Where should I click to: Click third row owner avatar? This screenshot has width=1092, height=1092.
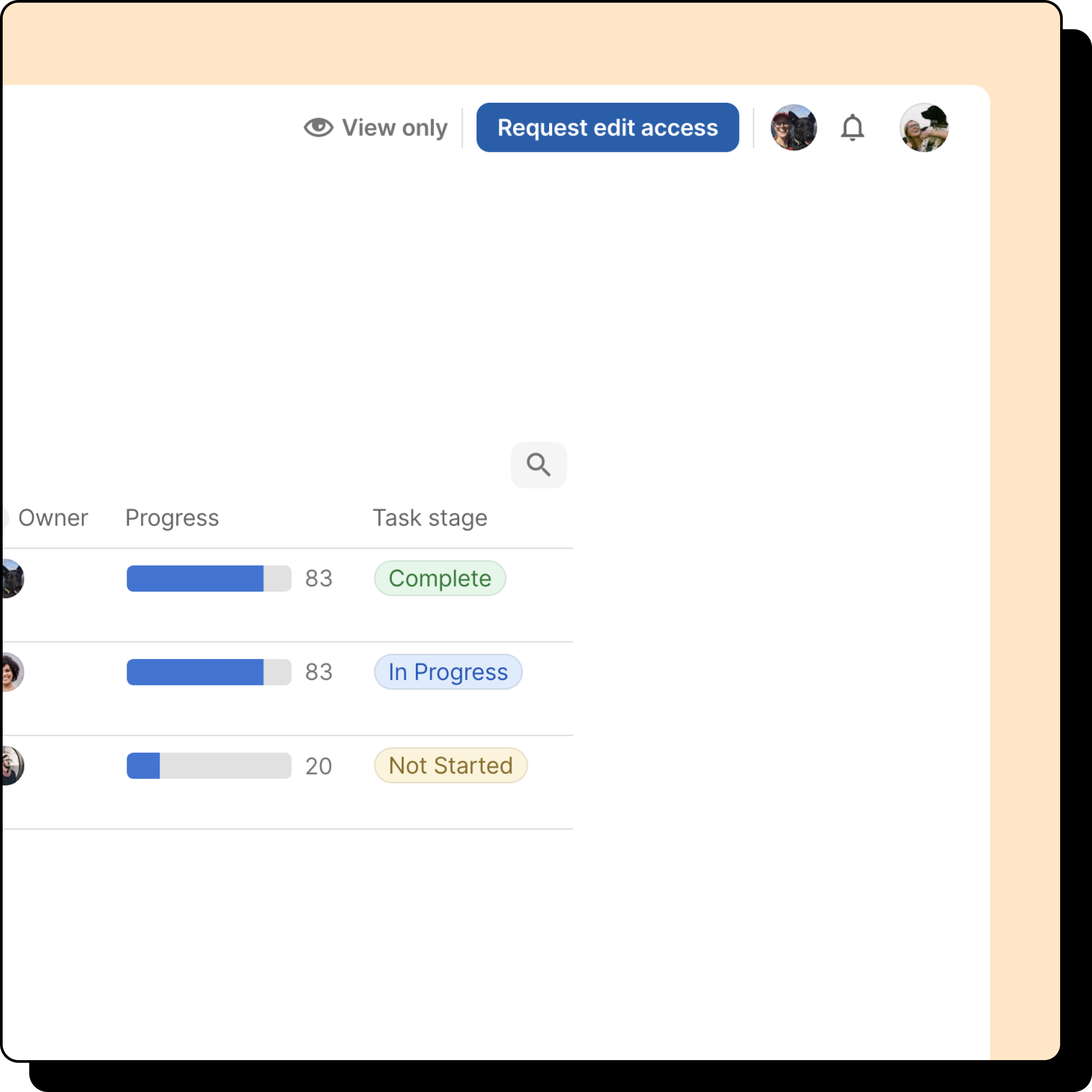pos(12,766)
